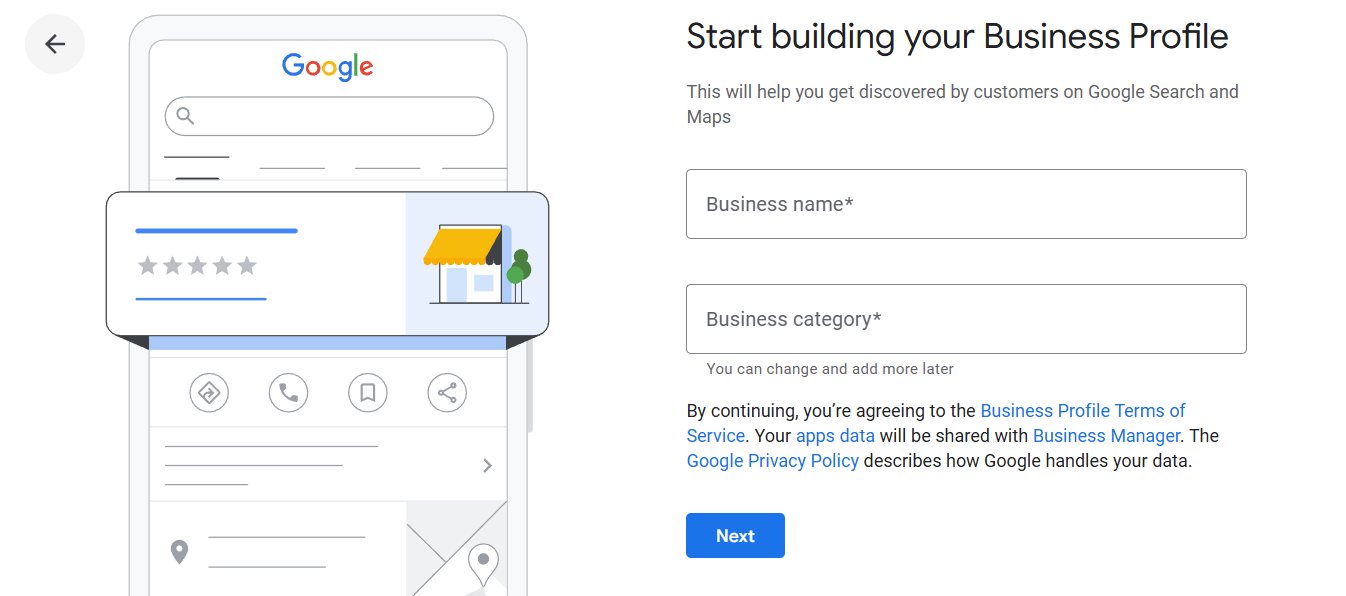Click the Share icon in the phone preview

447,392
